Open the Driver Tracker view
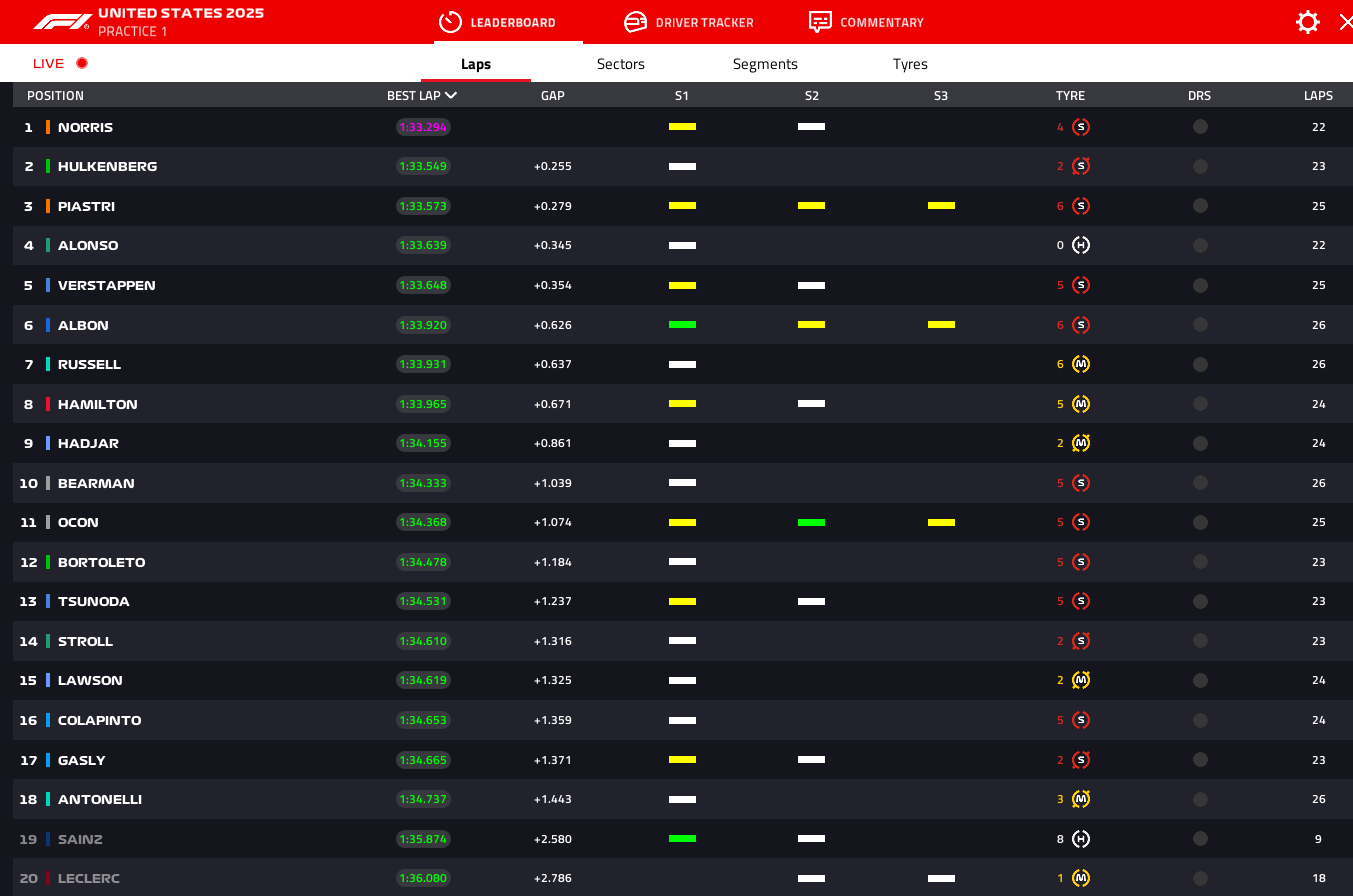This screenshot has height=896, width=1353. point(688,22)
